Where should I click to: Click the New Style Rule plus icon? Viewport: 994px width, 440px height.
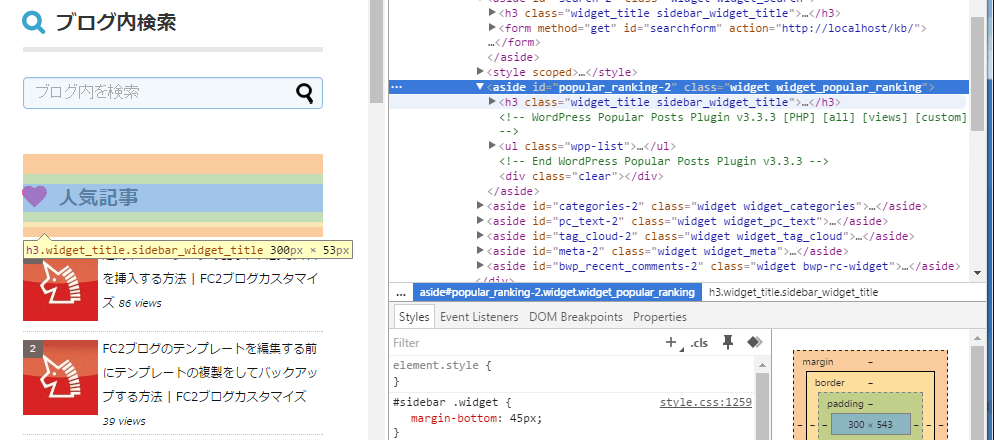pyautogui.click(x=671, y=342)
